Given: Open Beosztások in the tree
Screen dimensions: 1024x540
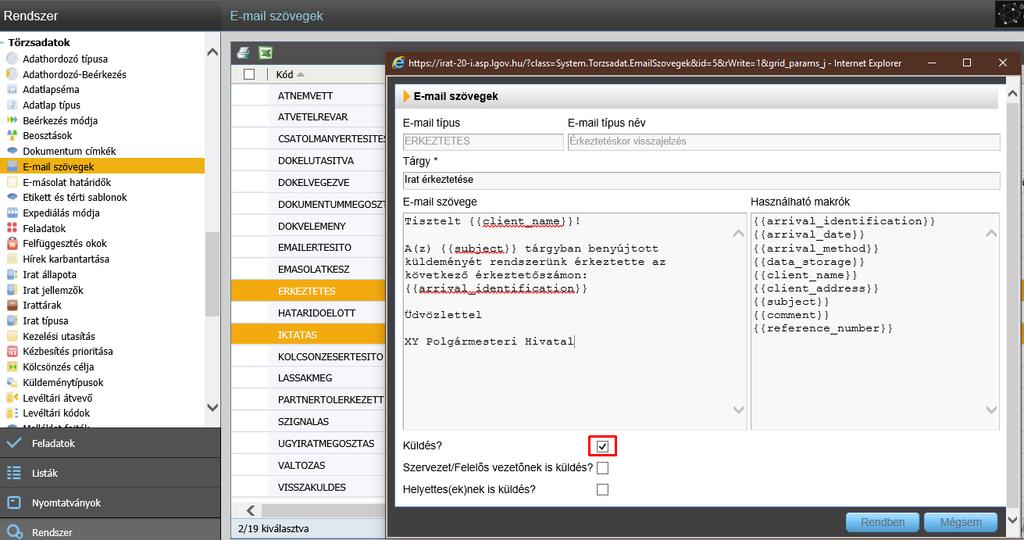Looking at the screenshot, I should click(47, 136).
